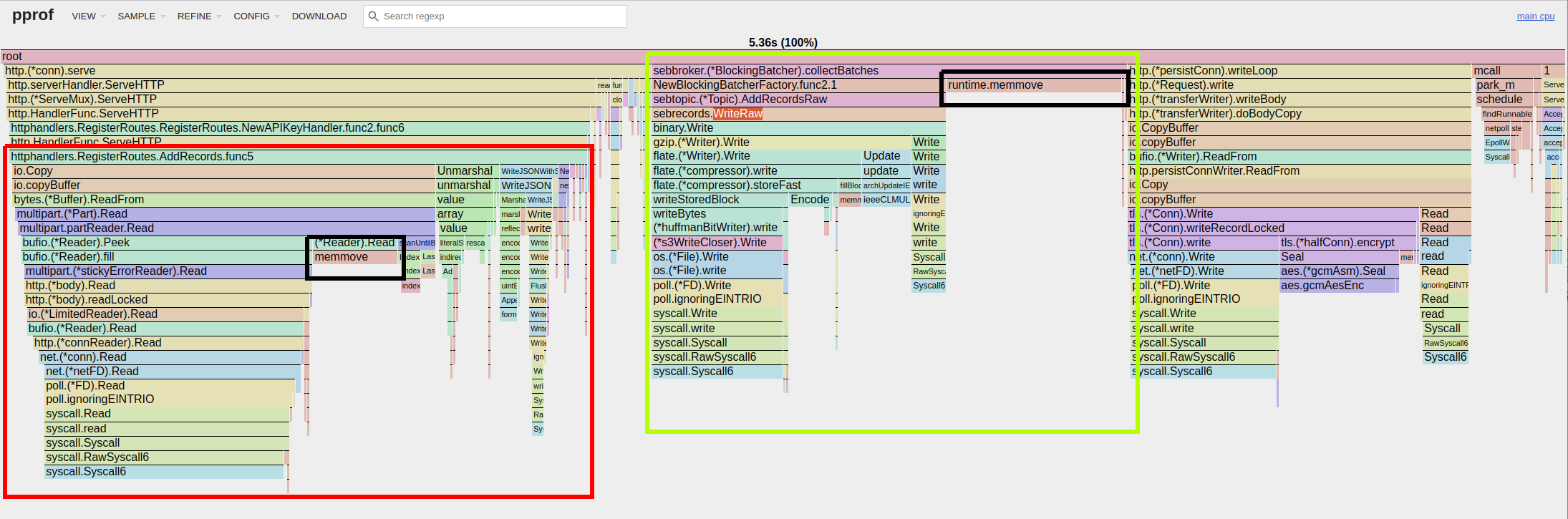Screen dimensions: 1568x519
Task: Select the multipart.(*Part).Read frame
Action: [x=225, y=214]
